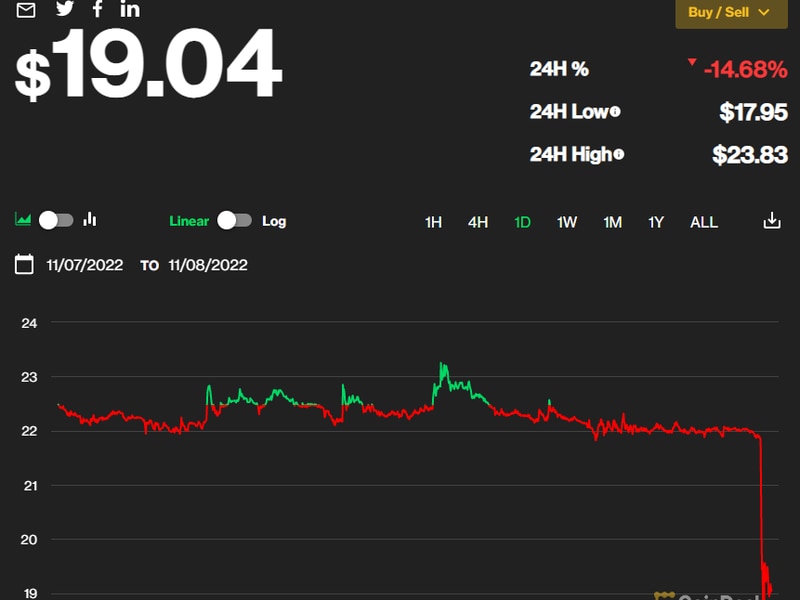Share via the Facebook icon
This screenshot has height=600, width=800.
(97, 9)
